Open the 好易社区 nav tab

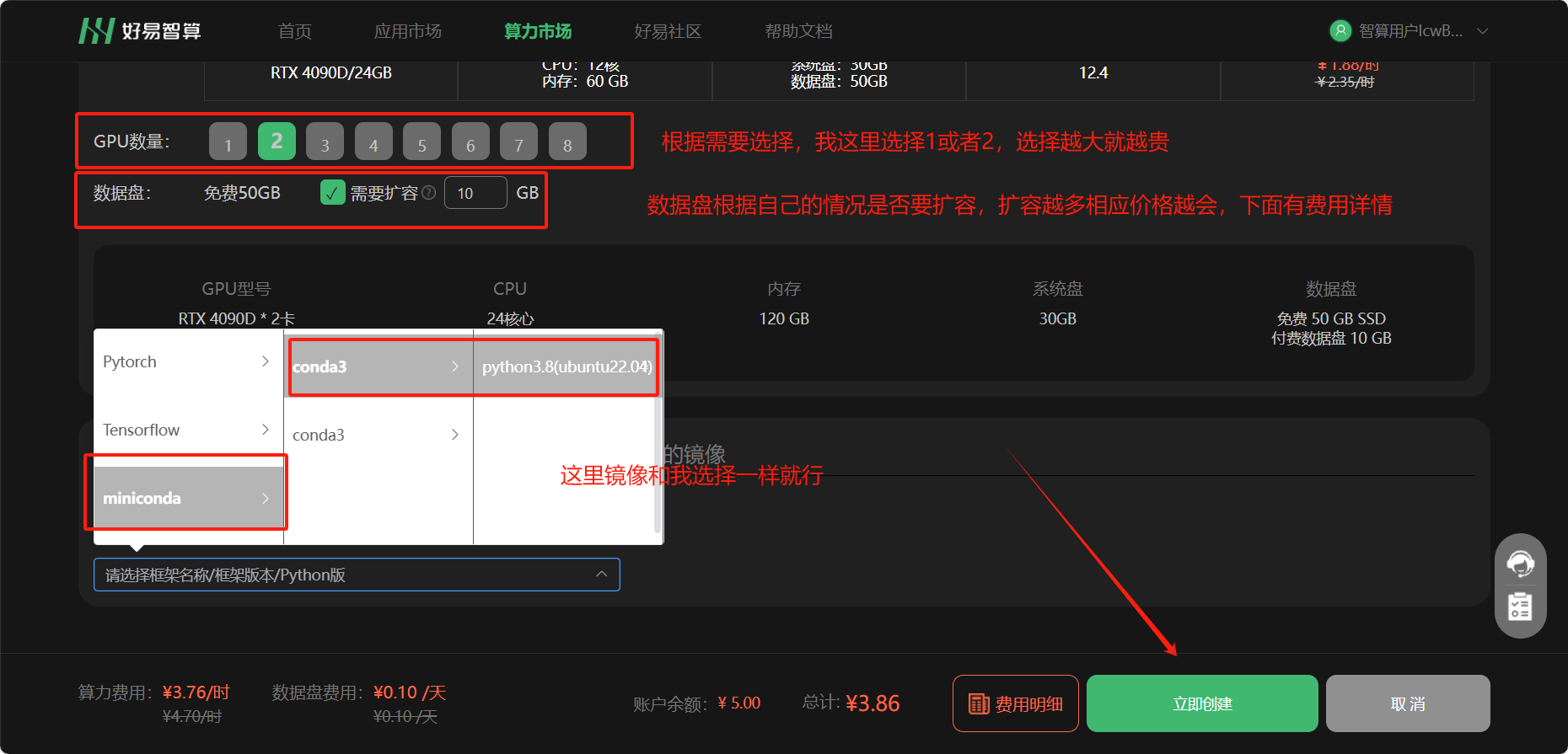[668, 31]
